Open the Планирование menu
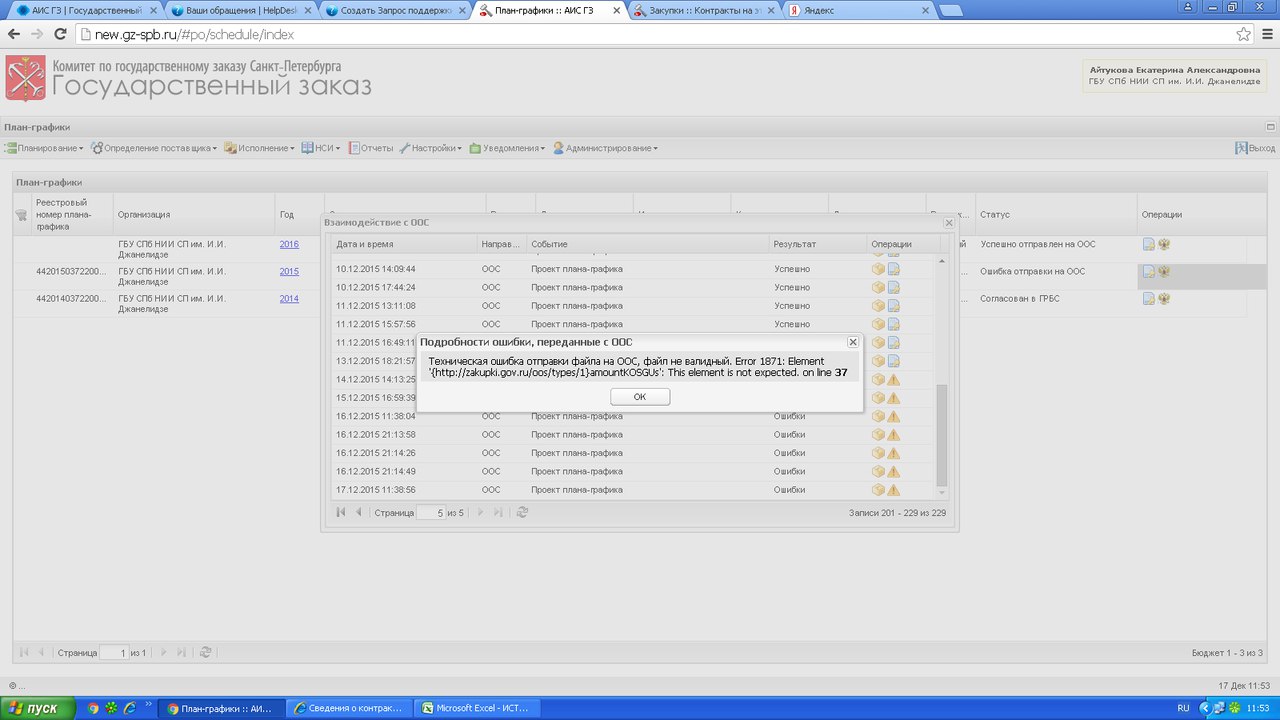 44,148
